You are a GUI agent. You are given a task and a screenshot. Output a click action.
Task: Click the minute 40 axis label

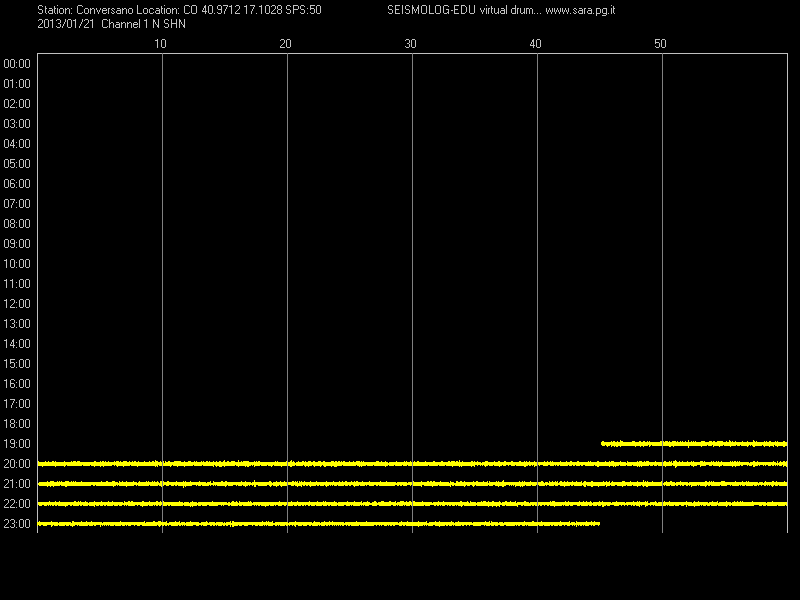click(535, 44)
